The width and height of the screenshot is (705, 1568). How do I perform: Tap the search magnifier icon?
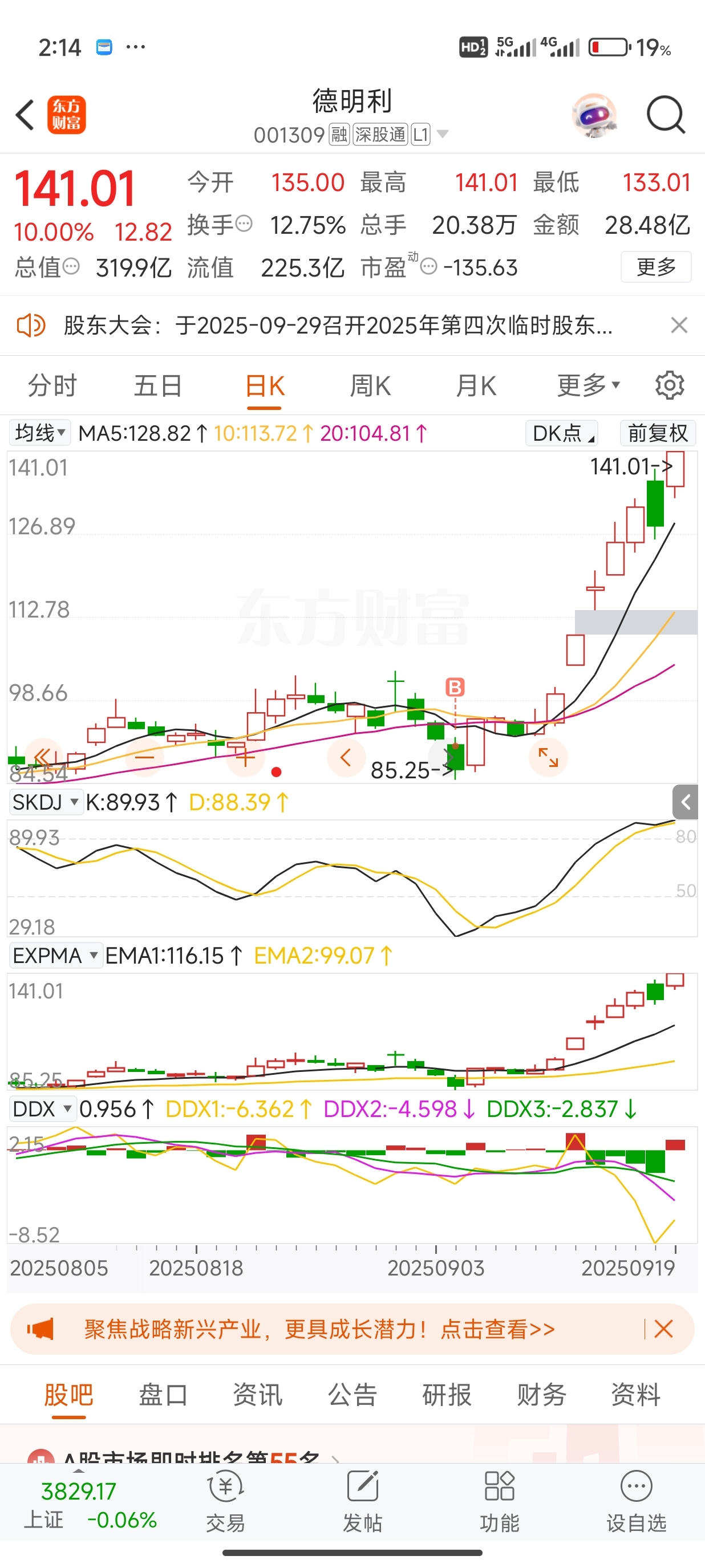coord(666,115)
